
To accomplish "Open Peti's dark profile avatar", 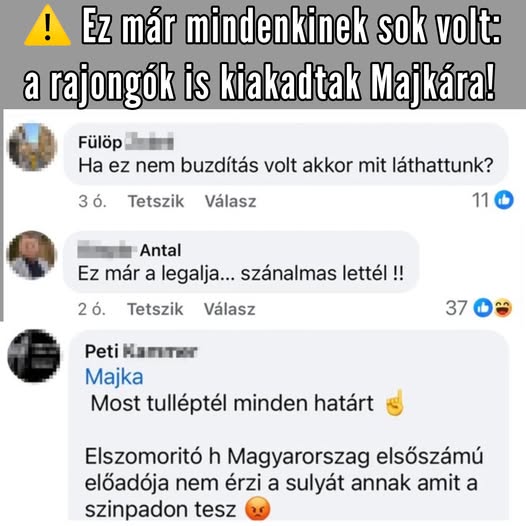I will (x=34, y=356).
